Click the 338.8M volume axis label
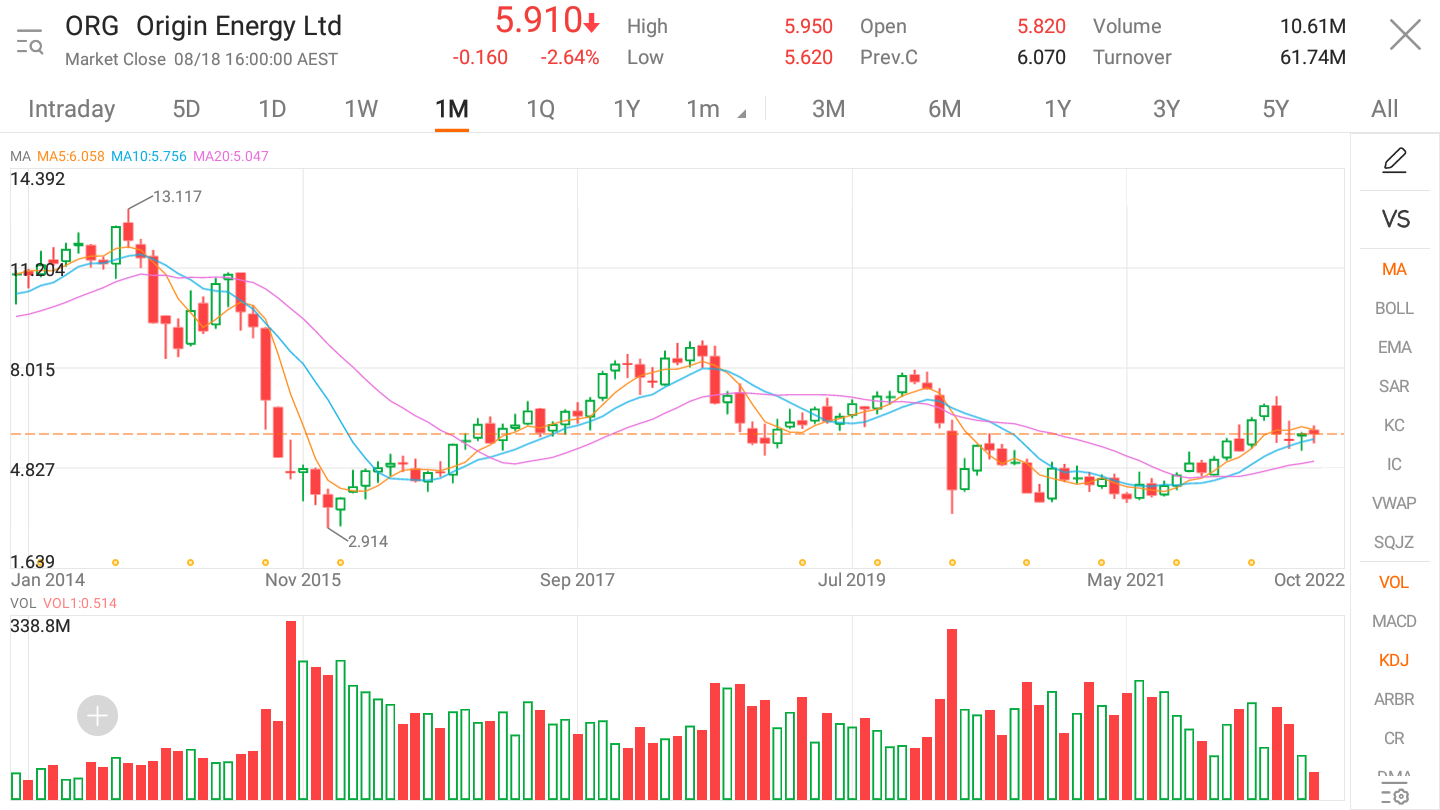This screenshot has height=810, width=1440. point(40,626)
